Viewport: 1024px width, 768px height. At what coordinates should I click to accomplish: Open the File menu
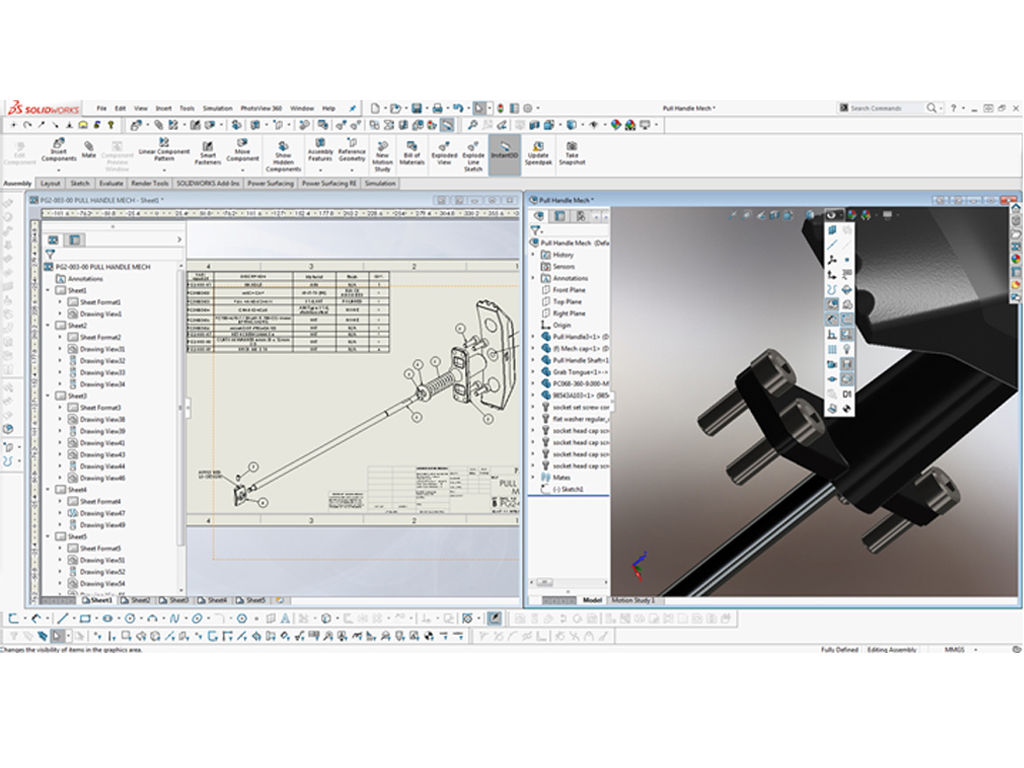(x=101, y=108)
